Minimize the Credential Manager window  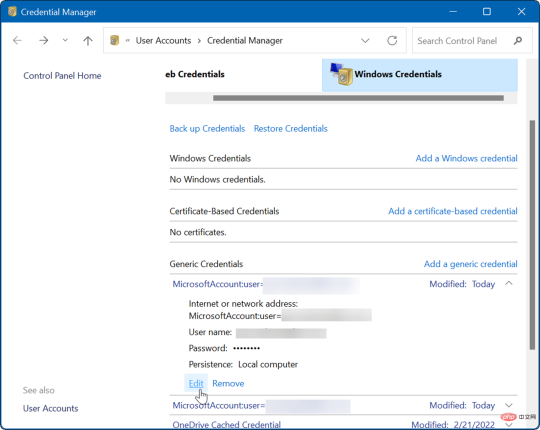(453, 12)
